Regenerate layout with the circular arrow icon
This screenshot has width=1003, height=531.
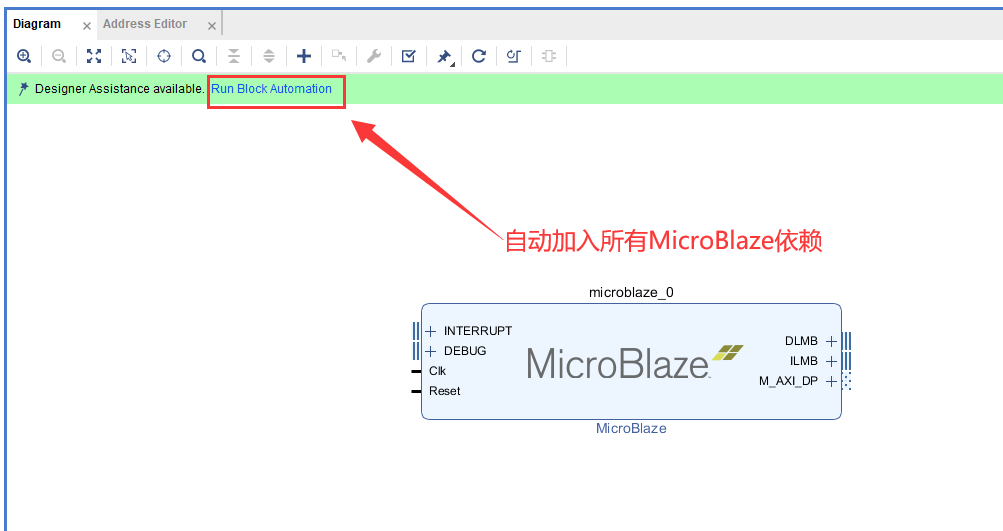click(478, 56)
